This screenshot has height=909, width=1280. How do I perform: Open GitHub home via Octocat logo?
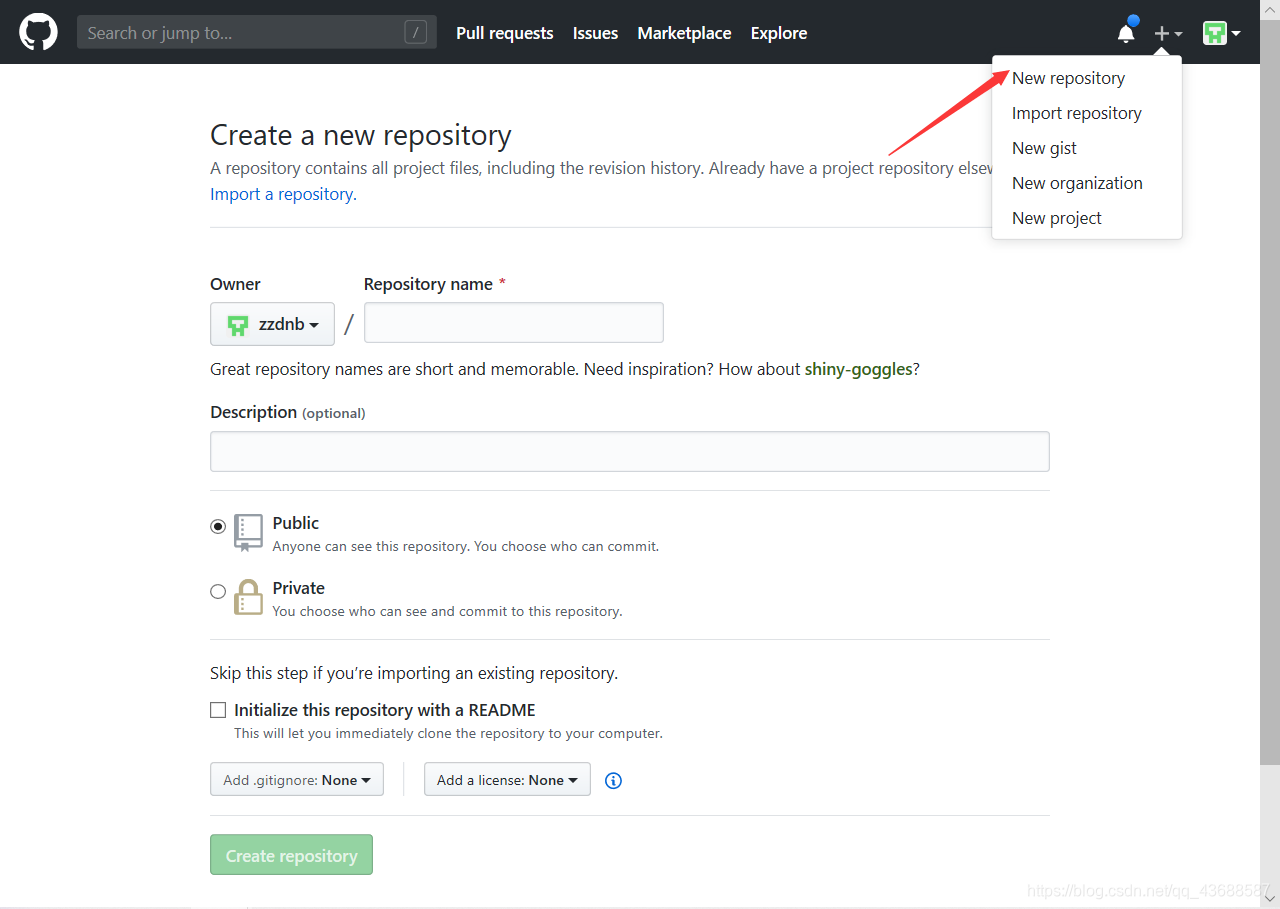click(38, 32)
